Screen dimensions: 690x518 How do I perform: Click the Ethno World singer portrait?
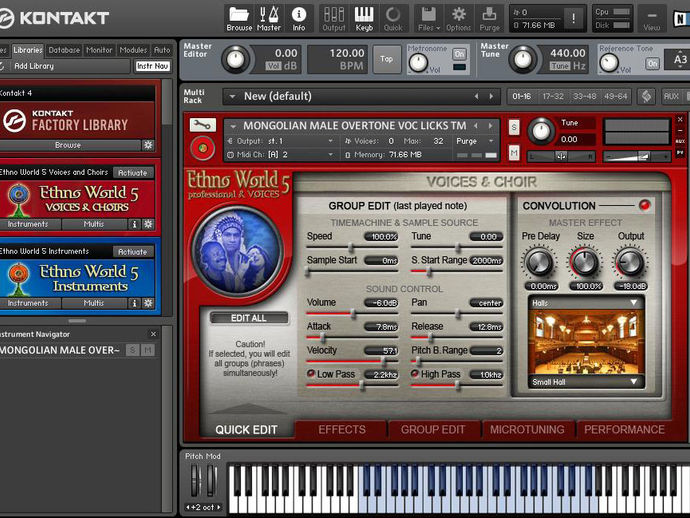(x=238, y=251)
